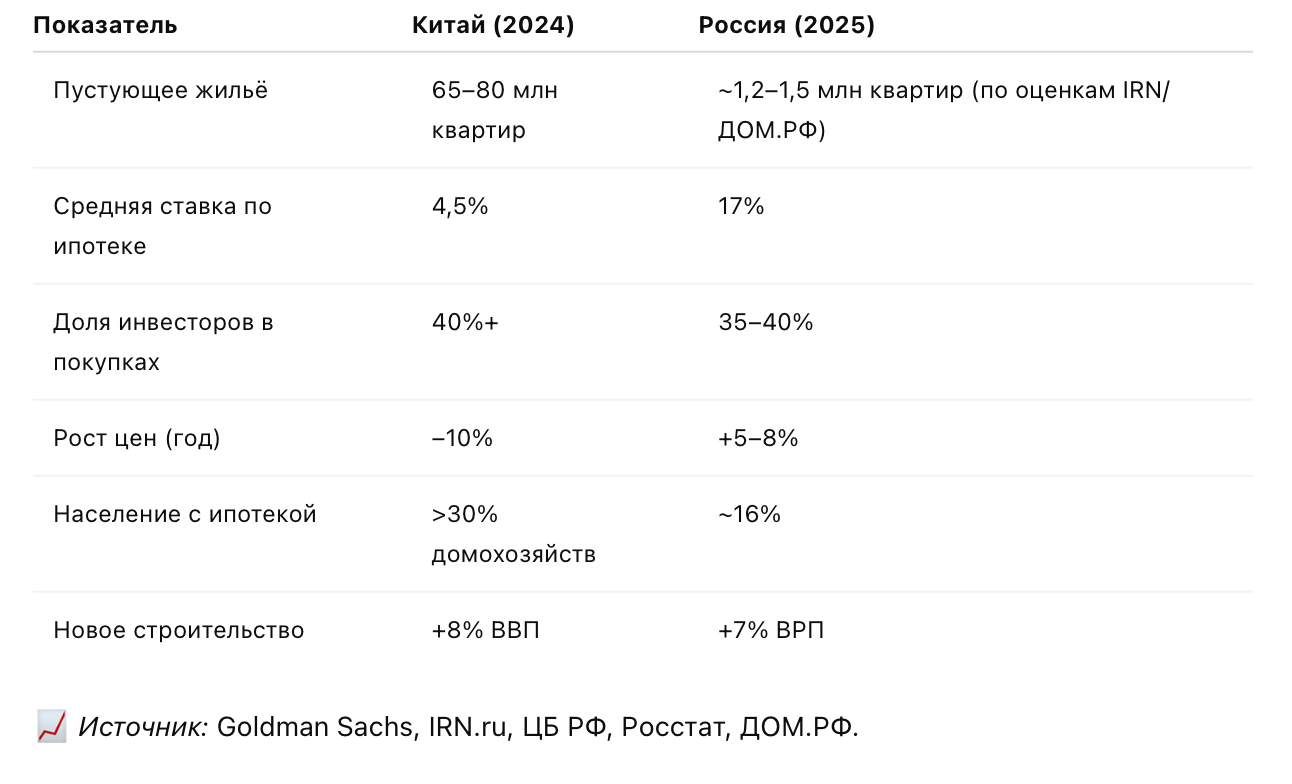Viewport: 1292px width, 784px height.
Task: Click the Показатель column header
Action: pos(105,26)
